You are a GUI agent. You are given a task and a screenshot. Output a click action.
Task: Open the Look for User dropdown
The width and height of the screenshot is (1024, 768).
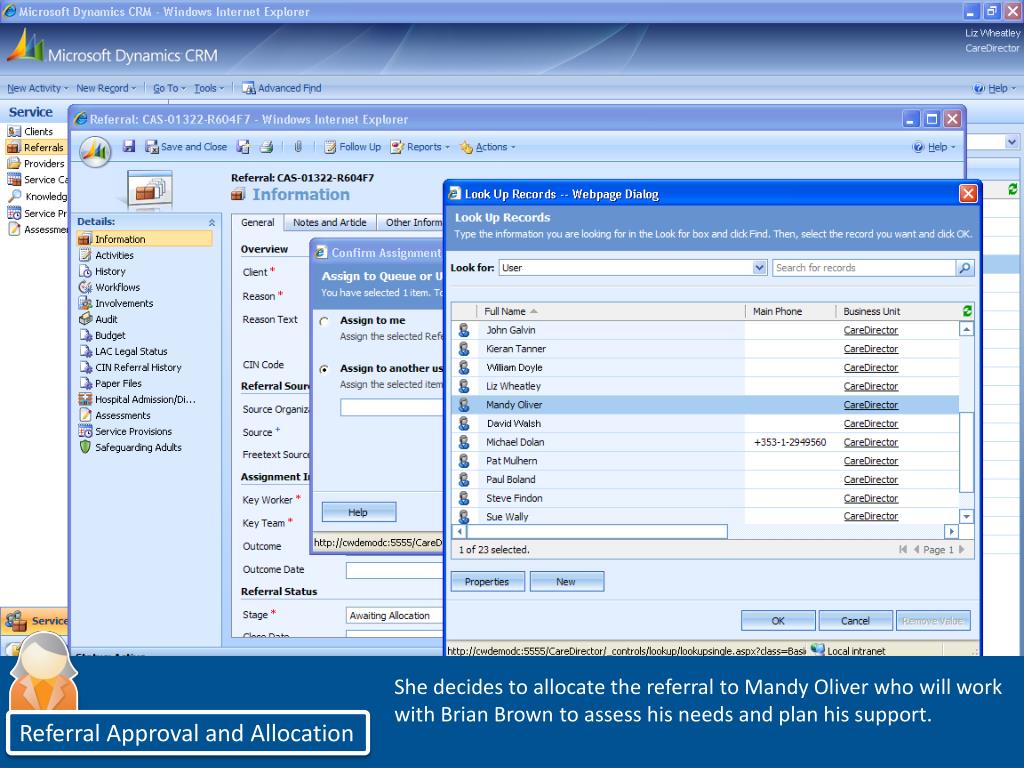(x=759, y=268)
